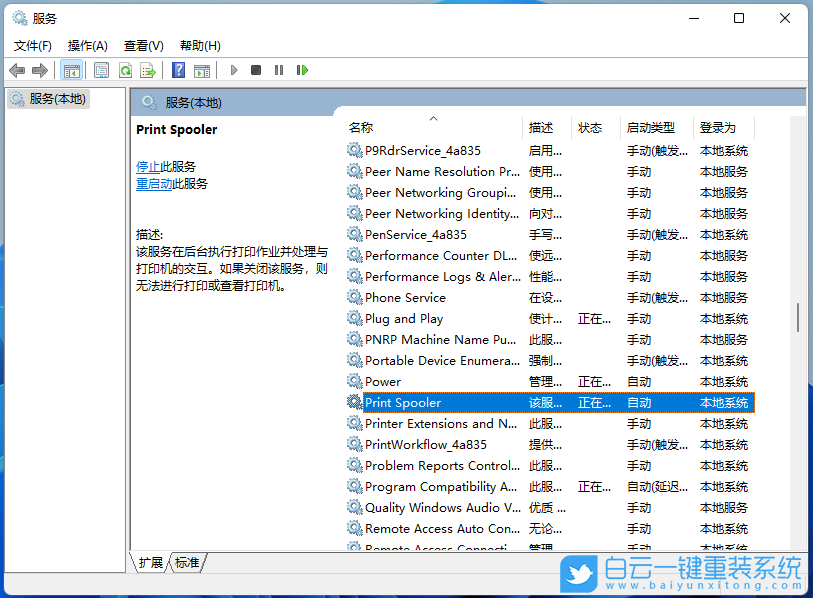813x598 pixels.
Task: Toggle the console tree pane via toolbar icon
Action: (71, 70)
